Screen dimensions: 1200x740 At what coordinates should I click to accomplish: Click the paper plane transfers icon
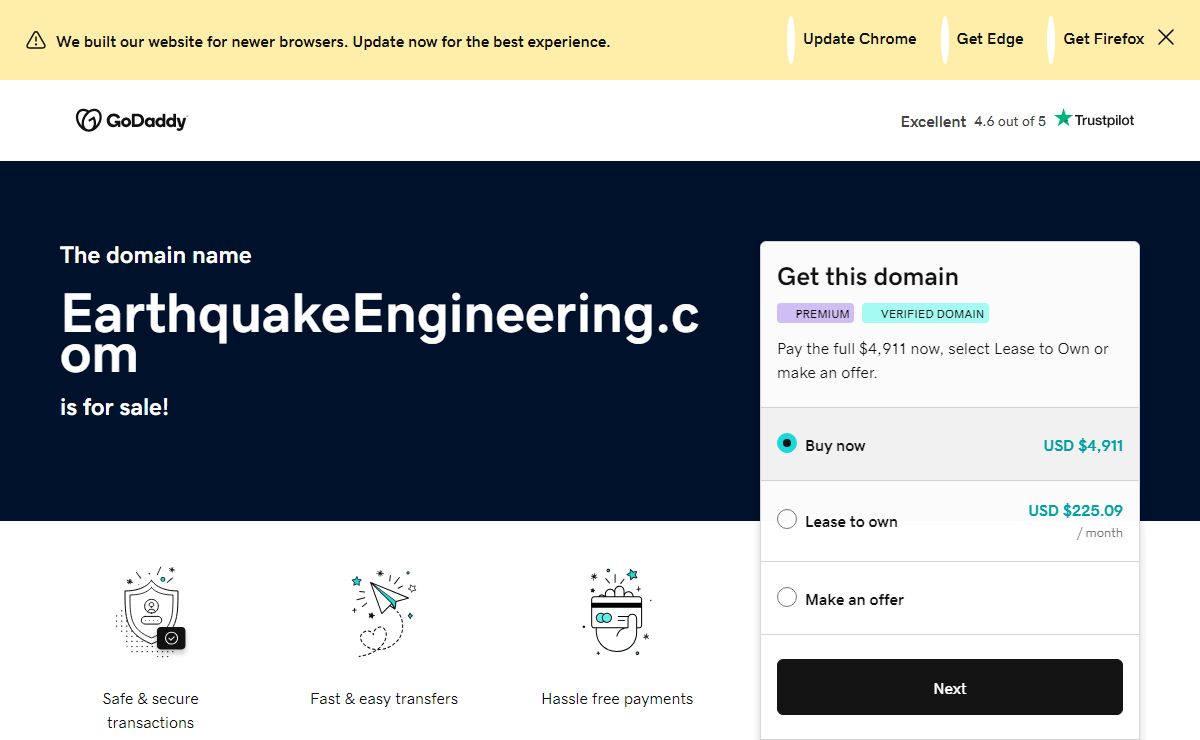(x=384, y=612)
